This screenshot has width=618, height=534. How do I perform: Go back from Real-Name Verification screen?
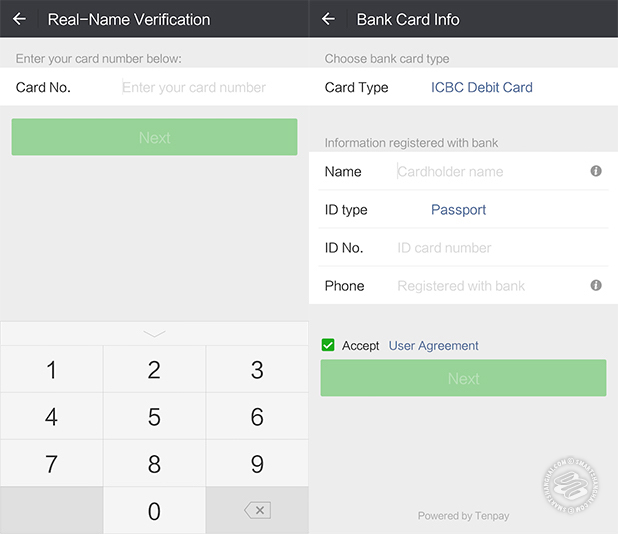(20, 19)
